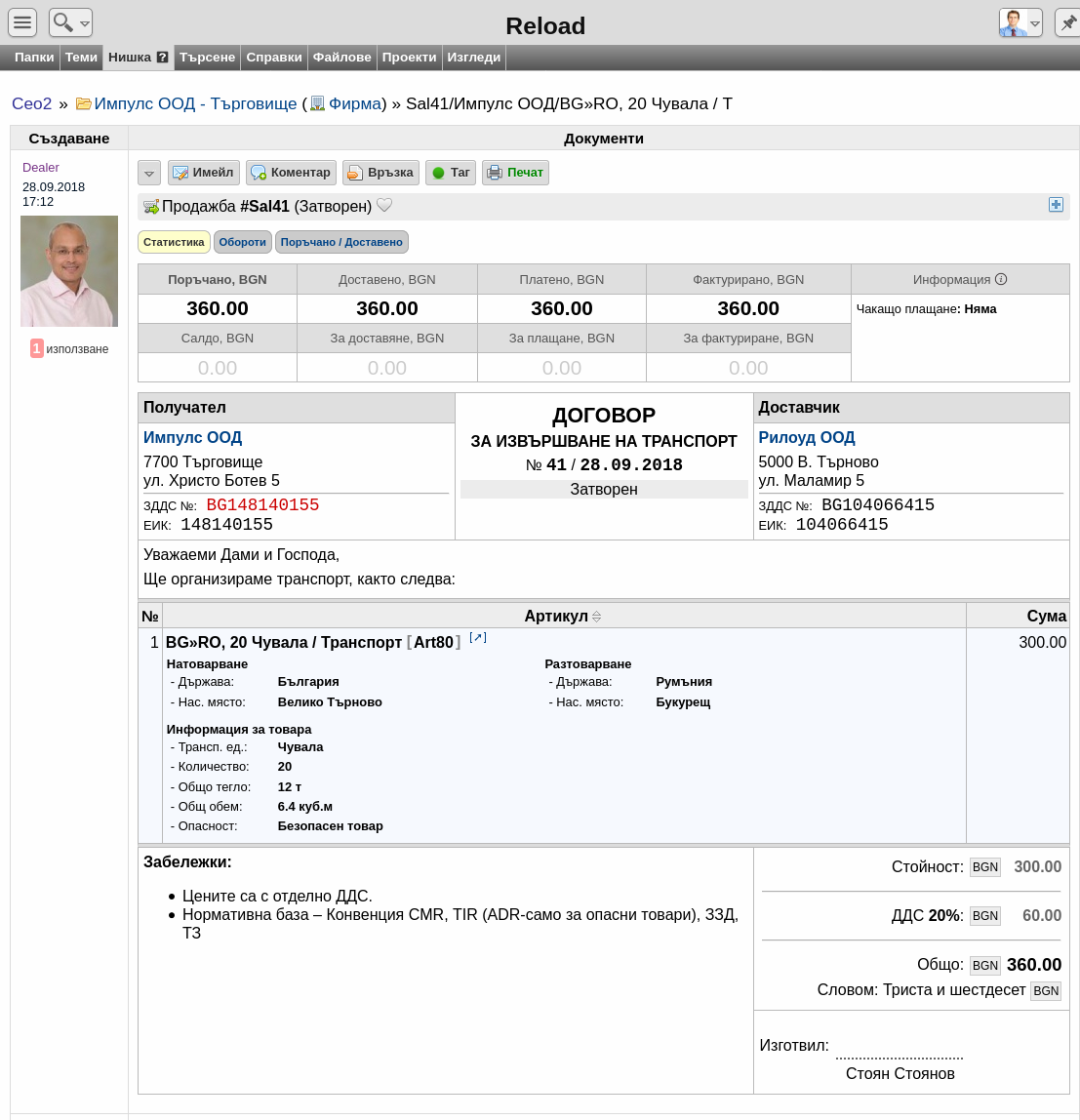Click the info icon beside Информация

pyautogui.click(x=1001, y=279)
